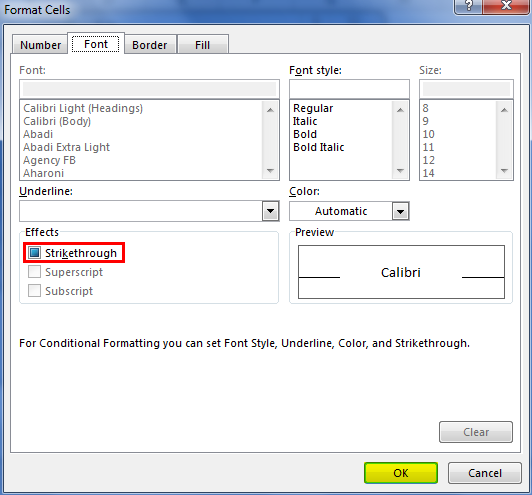Click the Font style scroll down arrow
The width and height of the screenshot is (532, 495).
click(400, 171)
